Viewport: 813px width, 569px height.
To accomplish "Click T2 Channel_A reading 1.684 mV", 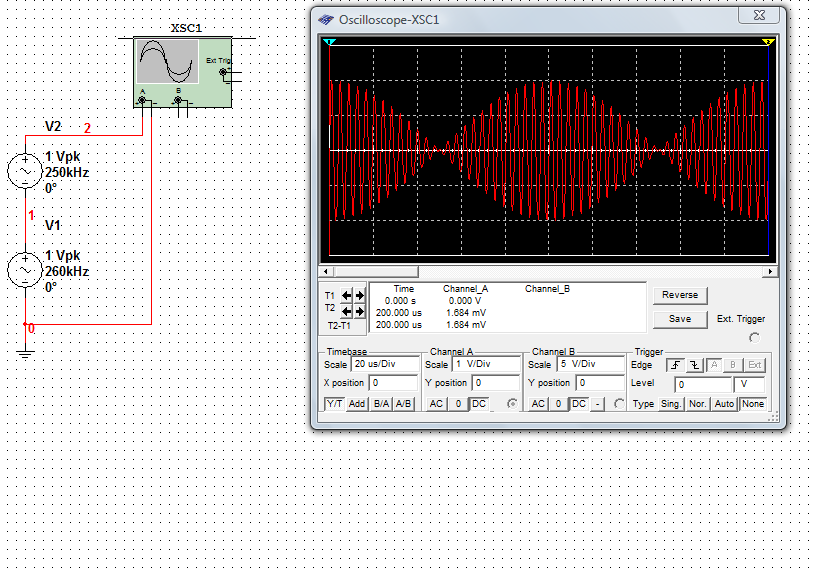I will point(466,313).
